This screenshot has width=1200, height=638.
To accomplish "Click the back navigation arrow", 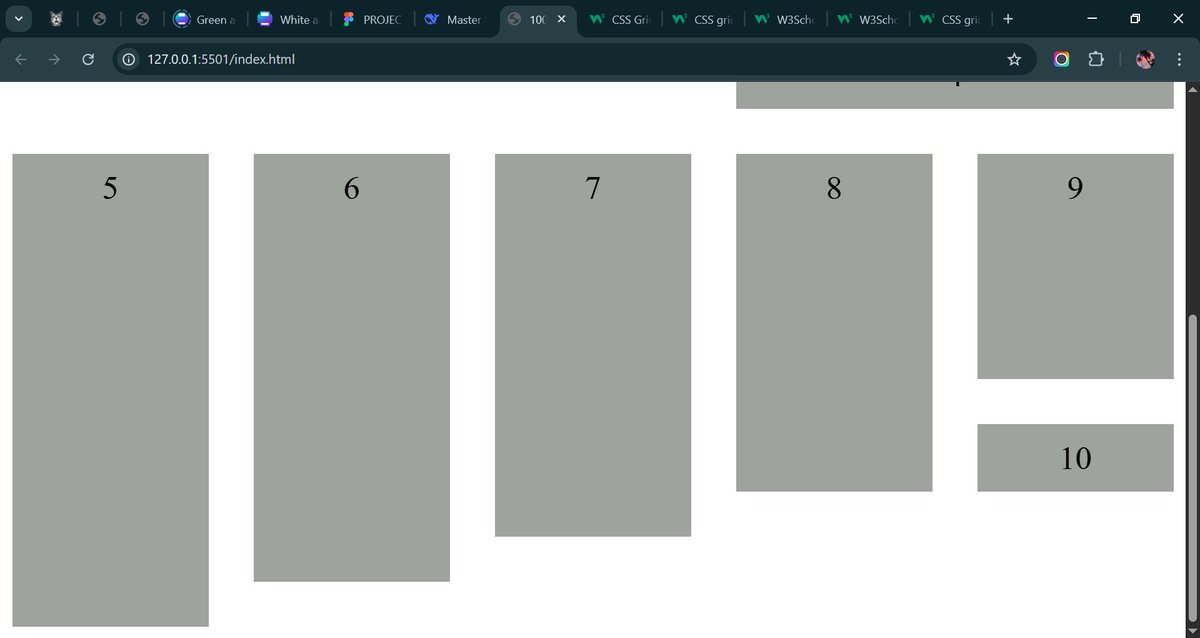I will pyautogui.click(x=20, y=59).
